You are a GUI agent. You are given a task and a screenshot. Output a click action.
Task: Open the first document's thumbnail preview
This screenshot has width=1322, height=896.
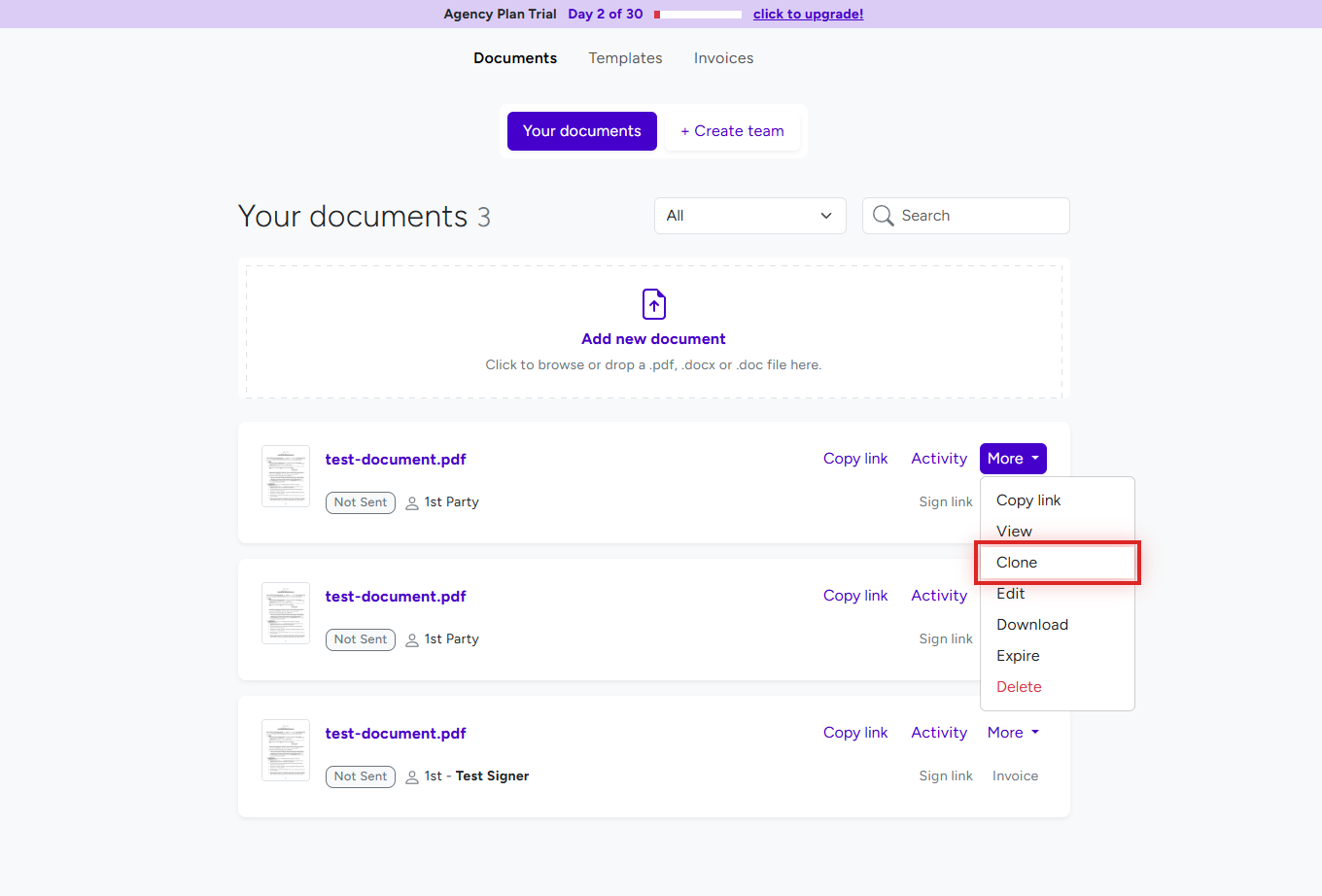pyautogui.click(x=285, y=475)
